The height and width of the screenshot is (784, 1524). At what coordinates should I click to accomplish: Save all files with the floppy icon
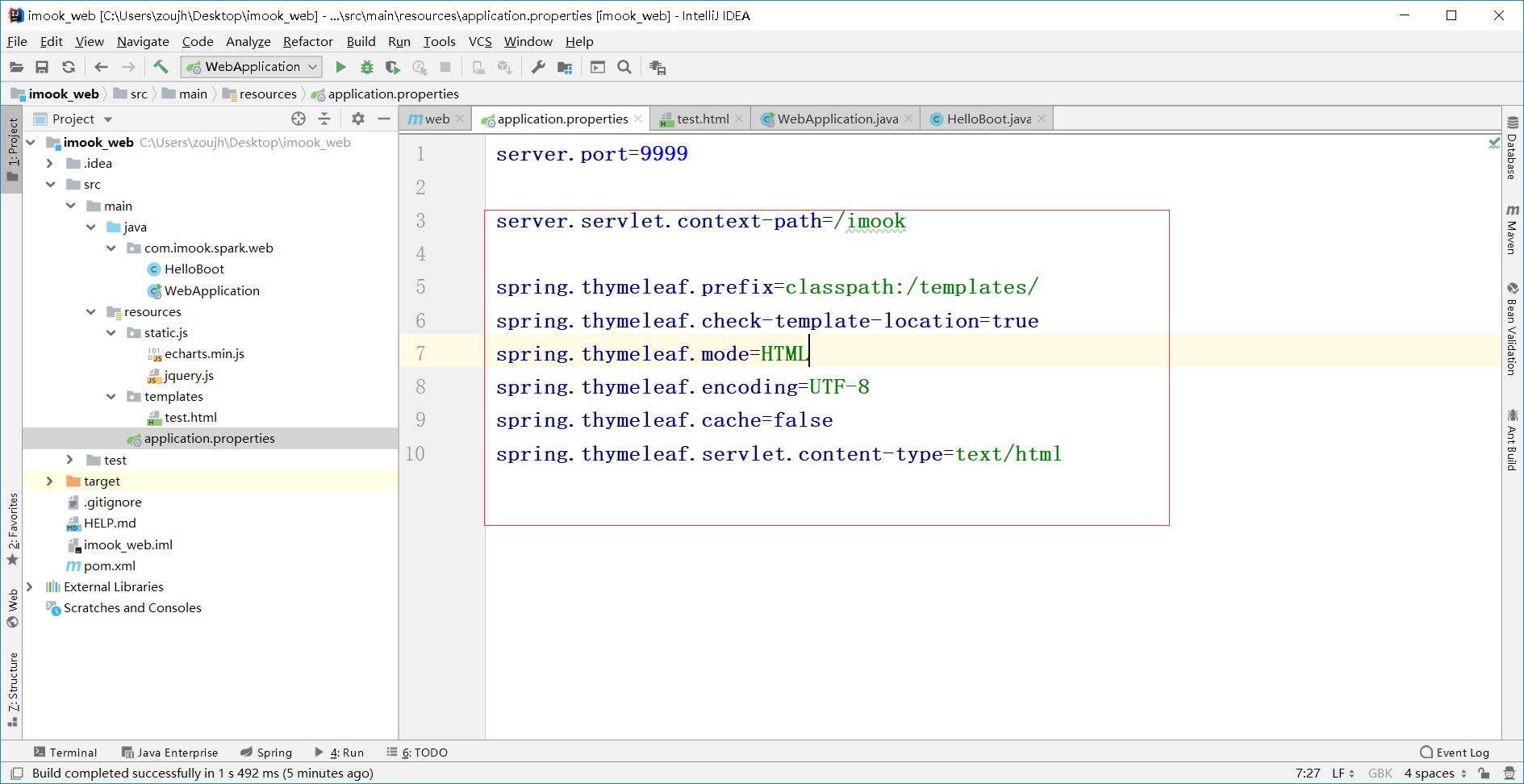pos(42,67)
